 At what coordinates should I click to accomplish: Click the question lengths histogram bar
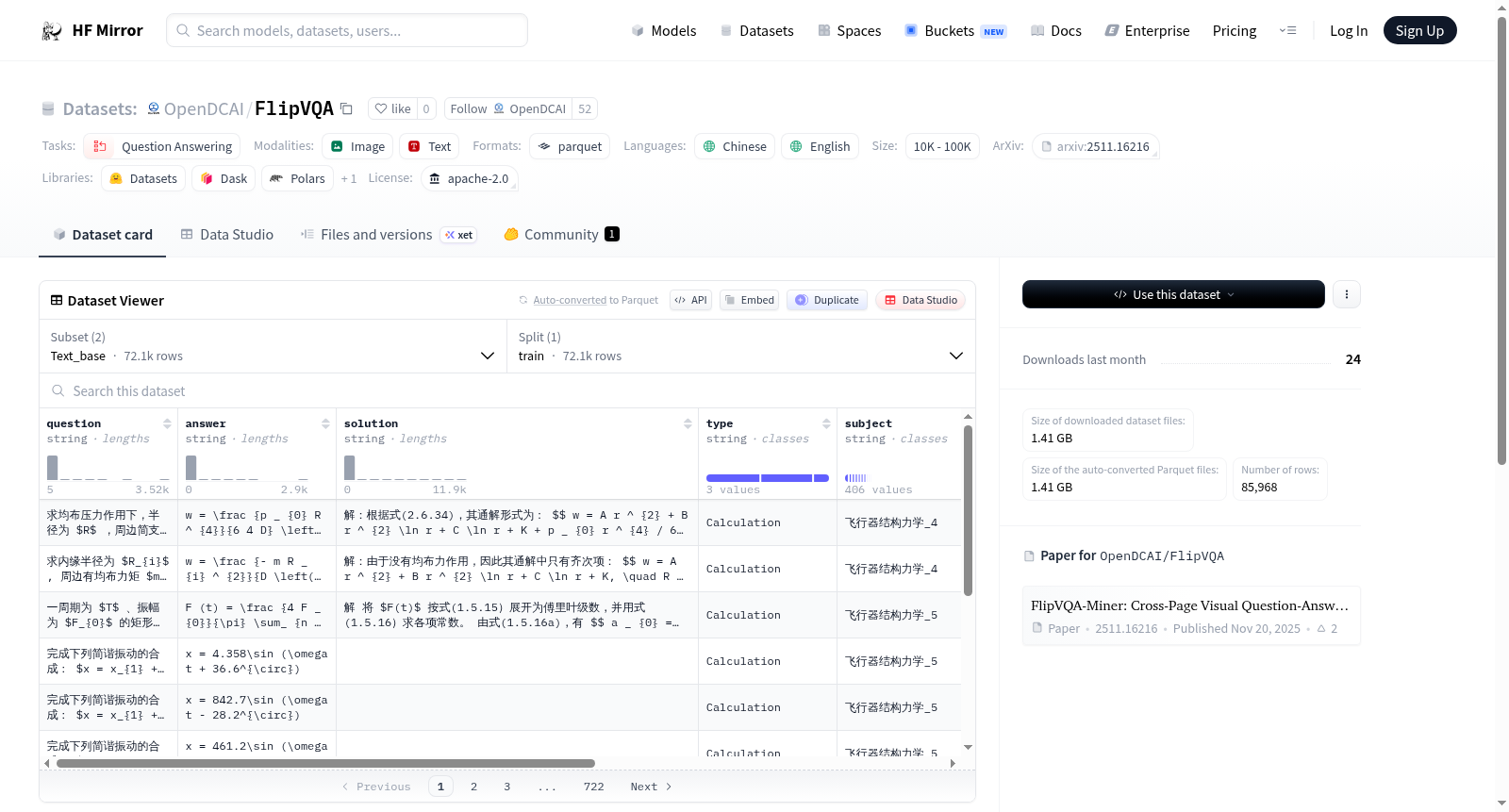[53, 468]
